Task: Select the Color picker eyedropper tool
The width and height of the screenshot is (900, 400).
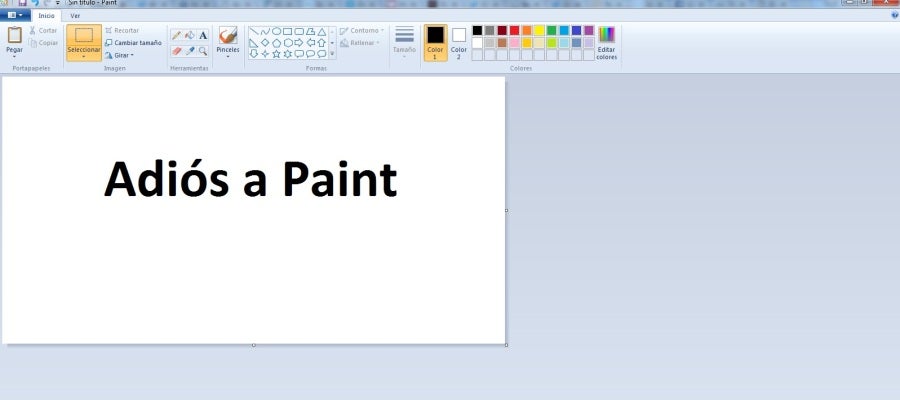Action: tap(190, 51)
